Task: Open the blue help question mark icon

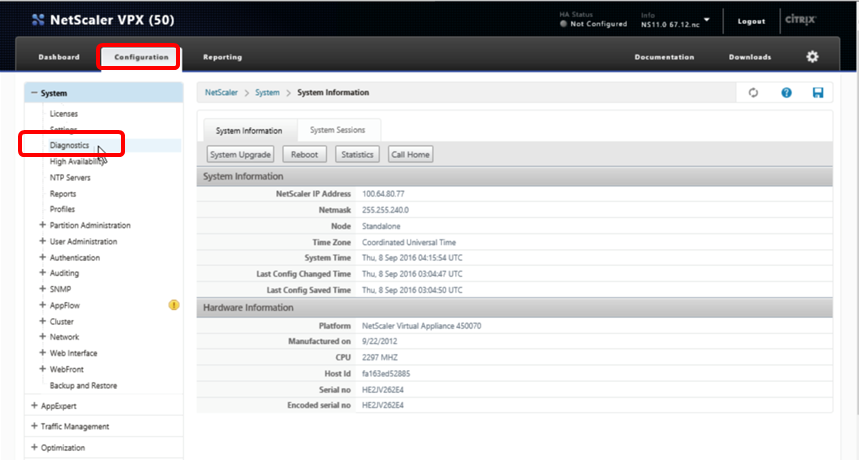Action: 786,93
